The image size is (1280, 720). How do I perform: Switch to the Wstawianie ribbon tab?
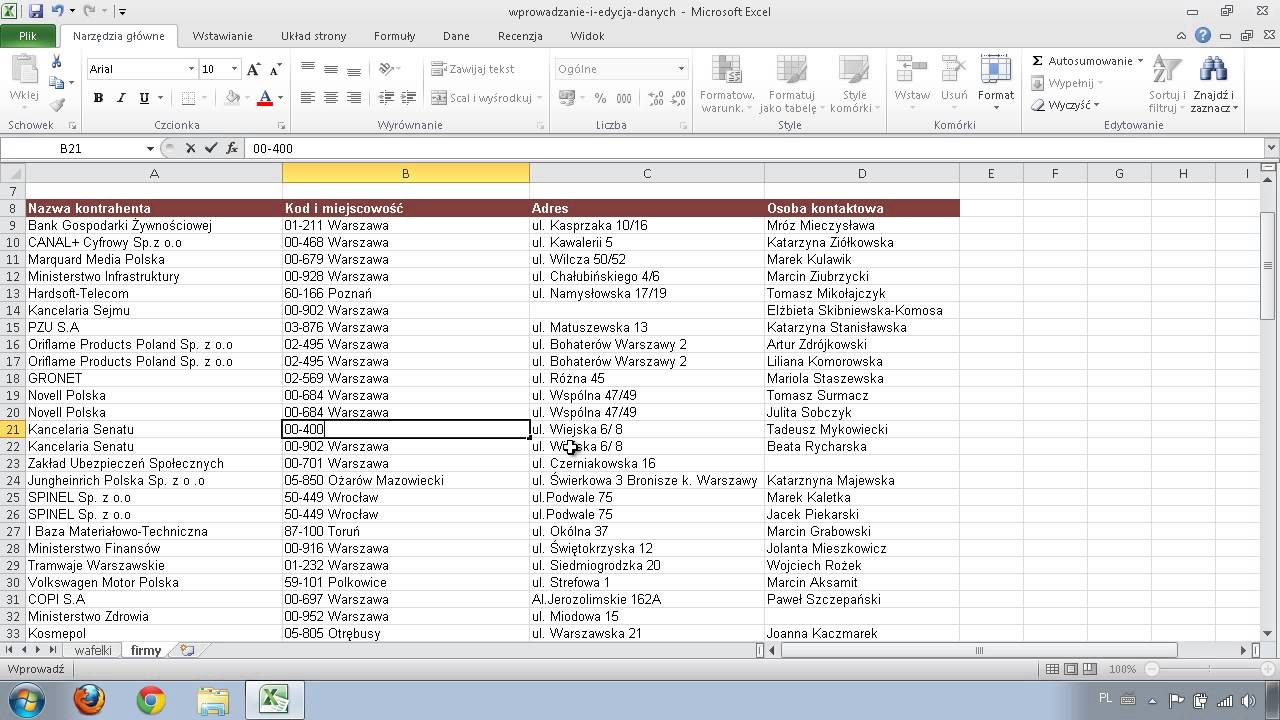(222, 35)
